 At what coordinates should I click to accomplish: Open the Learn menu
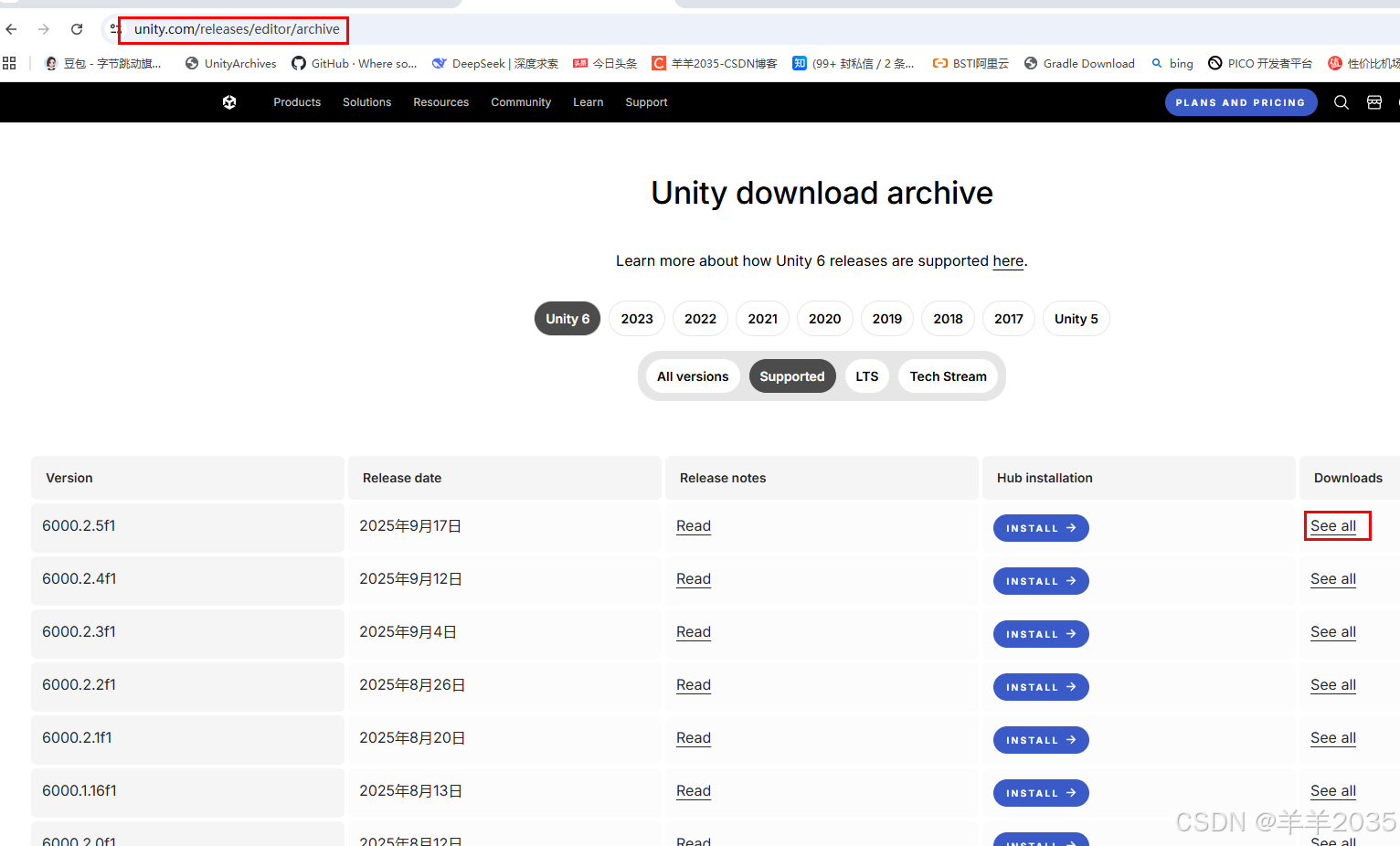[588, 102]
